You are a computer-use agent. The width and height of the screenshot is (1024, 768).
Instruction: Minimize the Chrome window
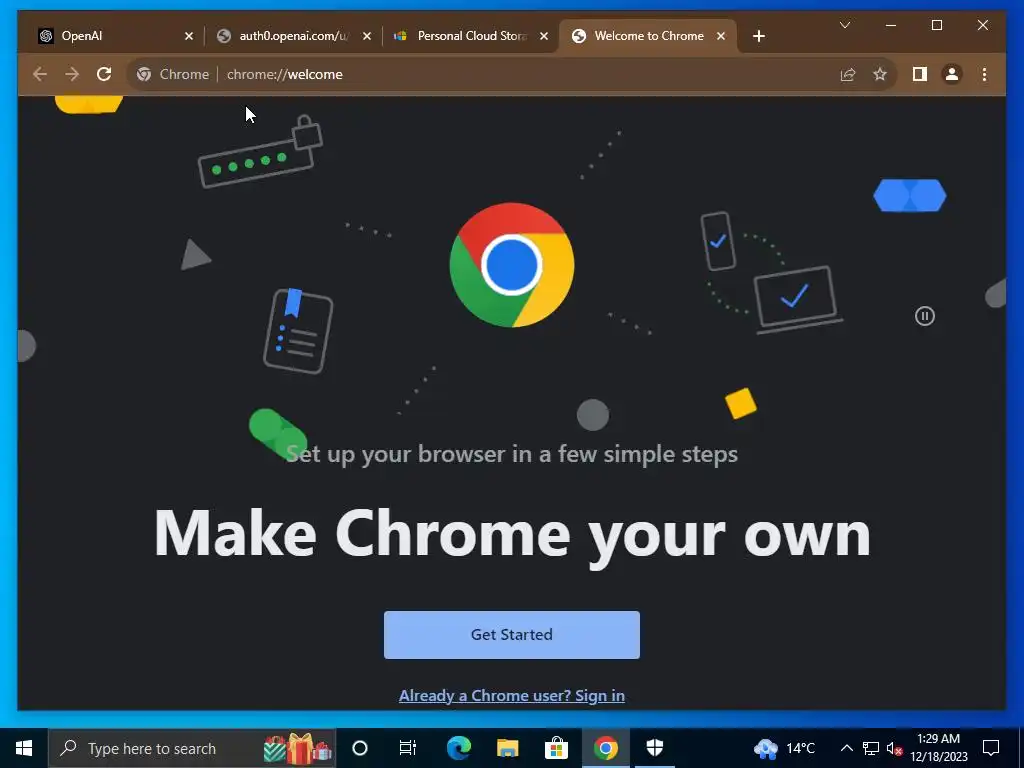(891, 25)
